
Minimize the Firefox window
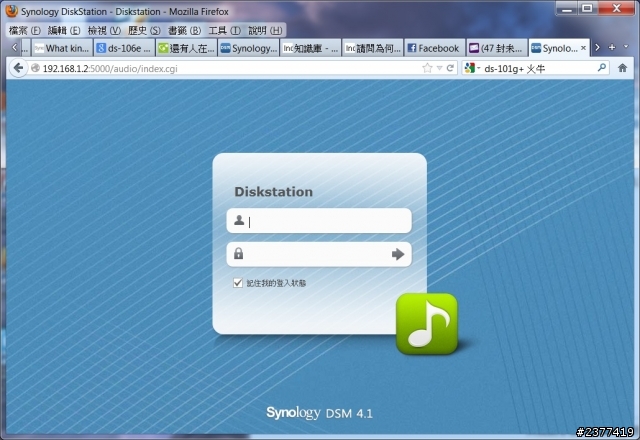(567, 9)
